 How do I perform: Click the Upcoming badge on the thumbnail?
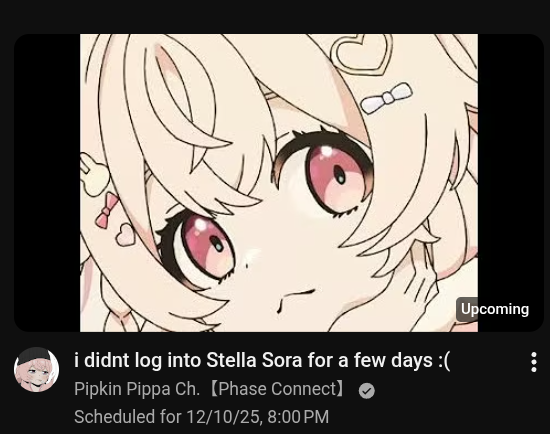pyautogui.click(x=495, y=309)
